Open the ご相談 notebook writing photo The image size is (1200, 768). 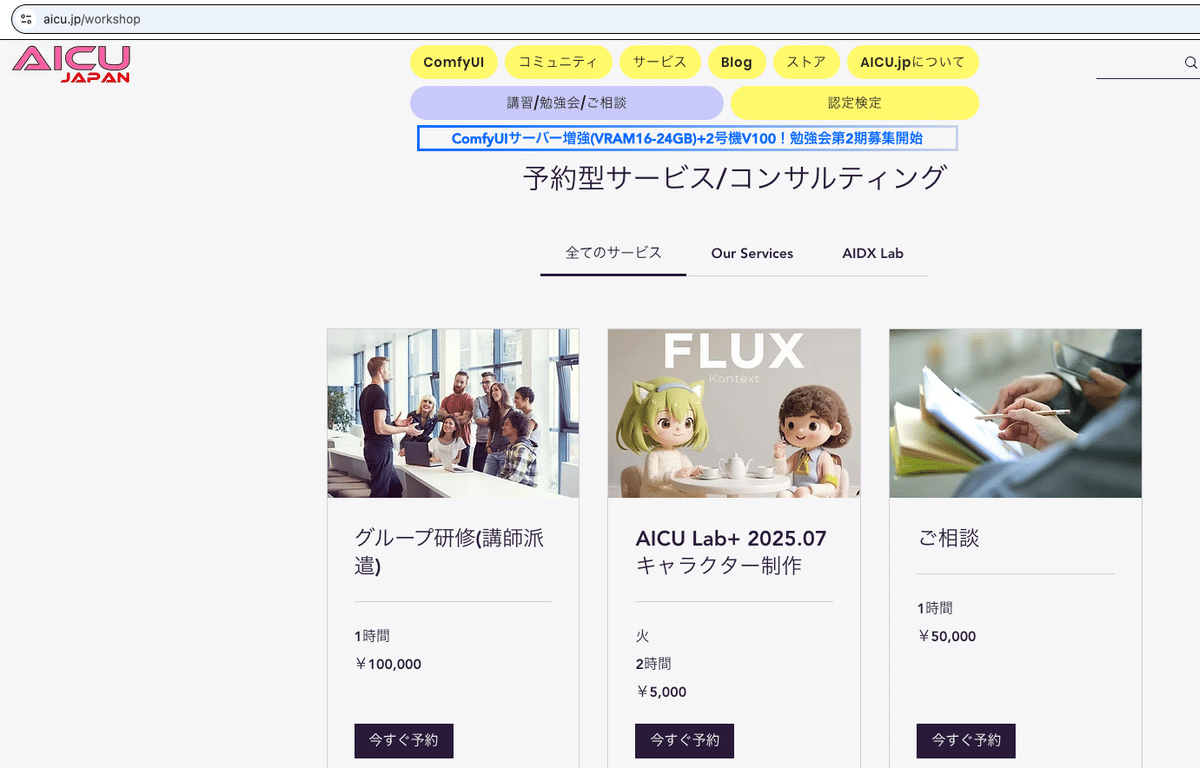pyautogui.click(x=1015, y=413)
